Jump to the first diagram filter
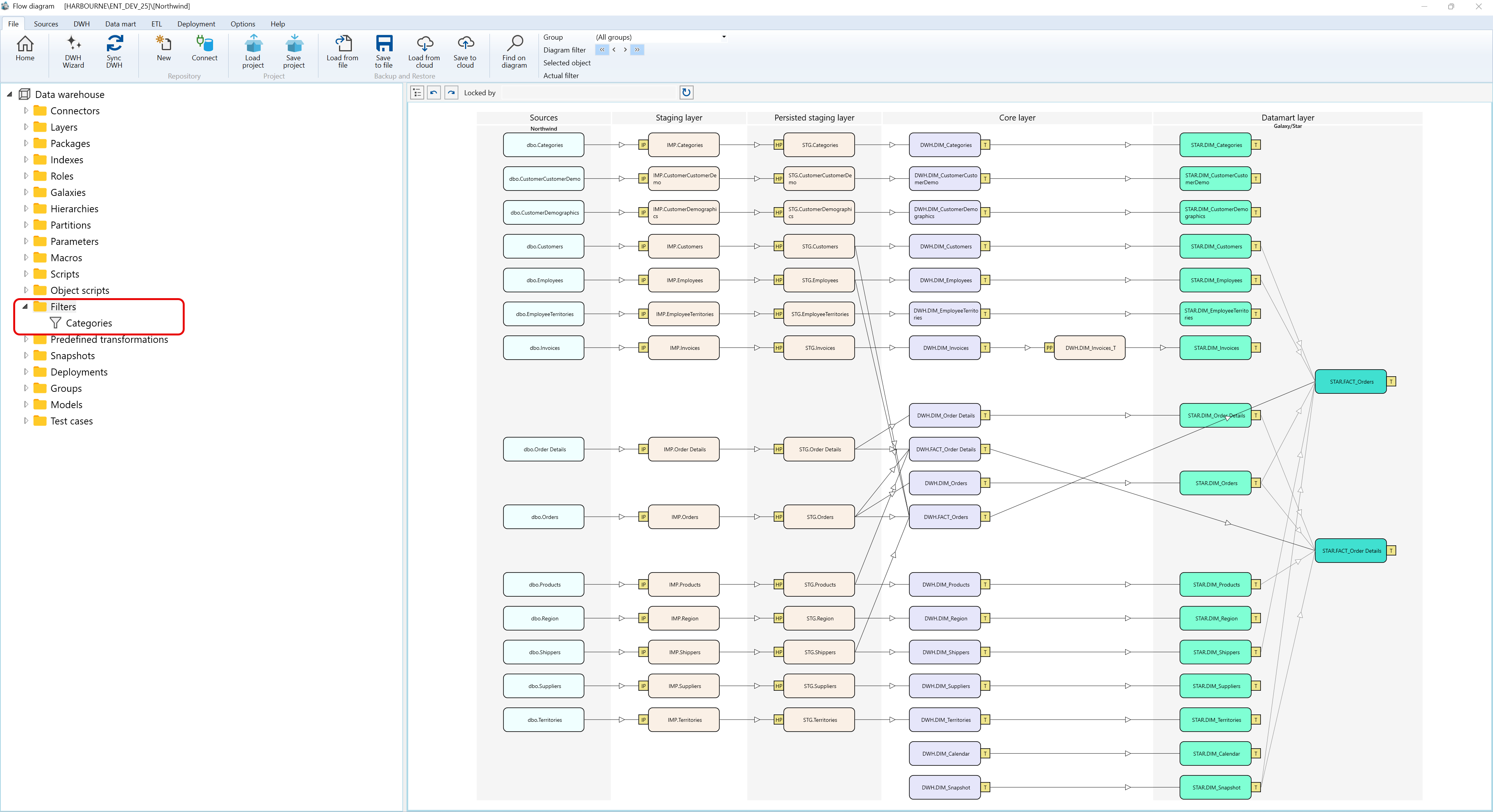 click(x=601, y=50)
